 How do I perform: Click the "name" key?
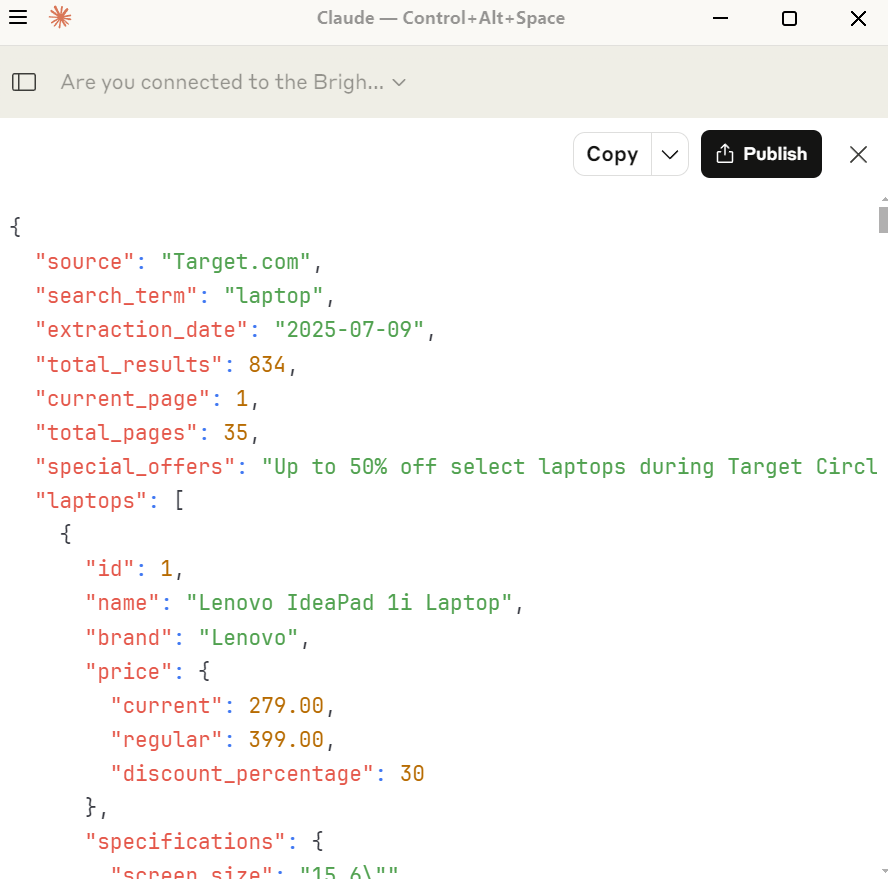coord(122,603)
